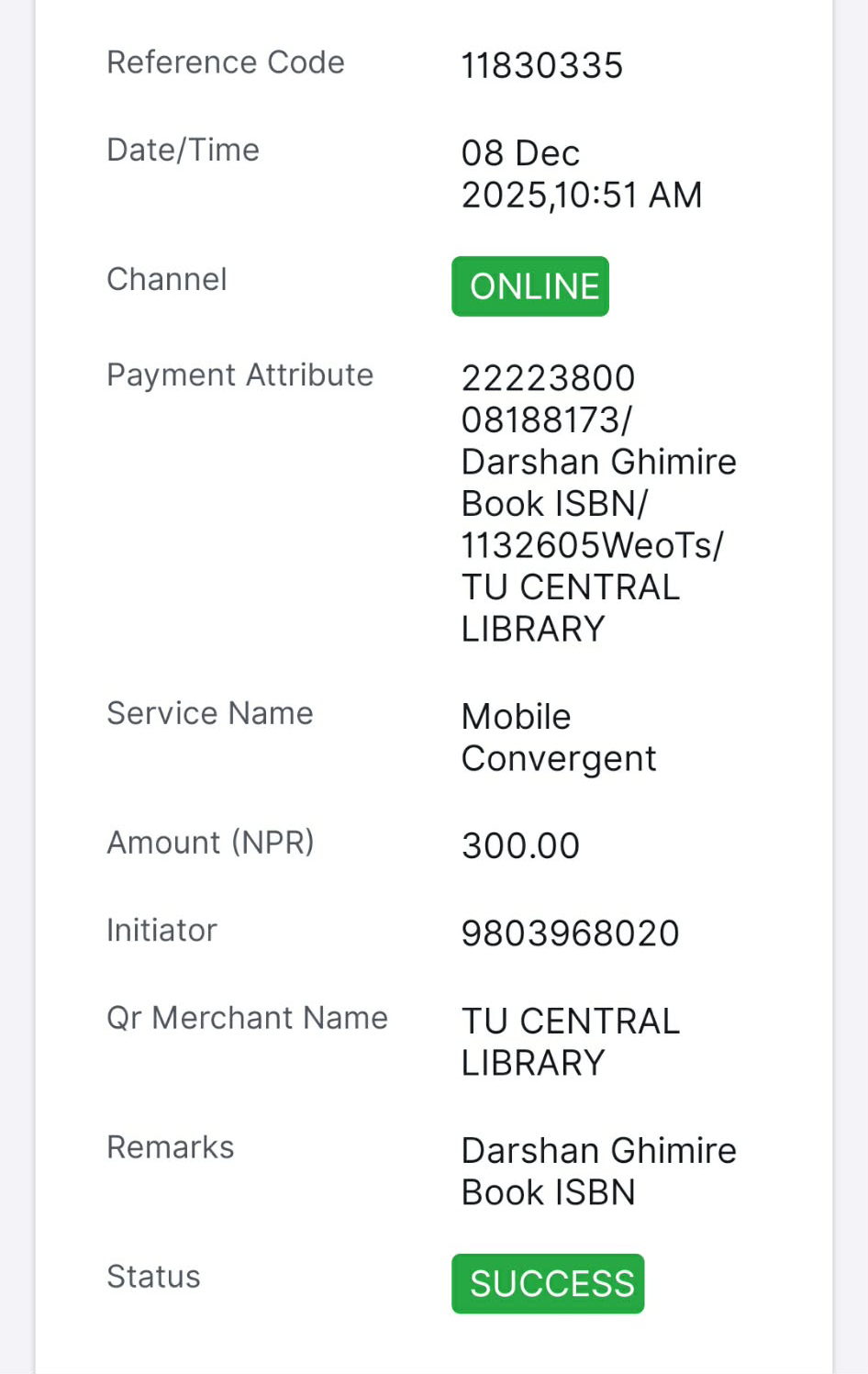The image size is (868, 1374).
Task: Tap the Remarks label
Action: point(170,1147)
